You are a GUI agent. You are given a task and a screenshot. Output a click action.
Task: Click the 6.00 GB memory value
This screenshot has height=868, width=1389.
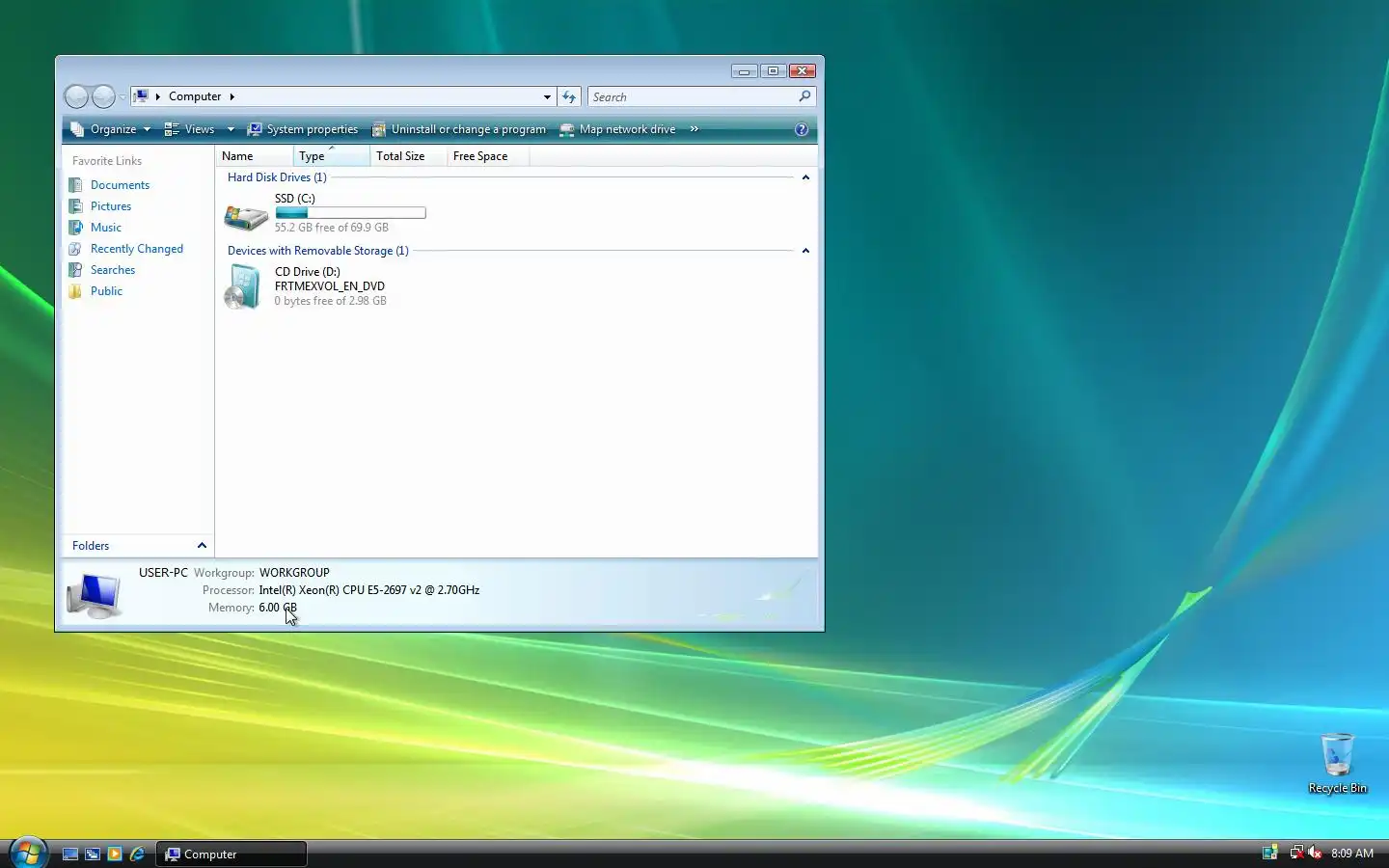click(x=278, y=608)
